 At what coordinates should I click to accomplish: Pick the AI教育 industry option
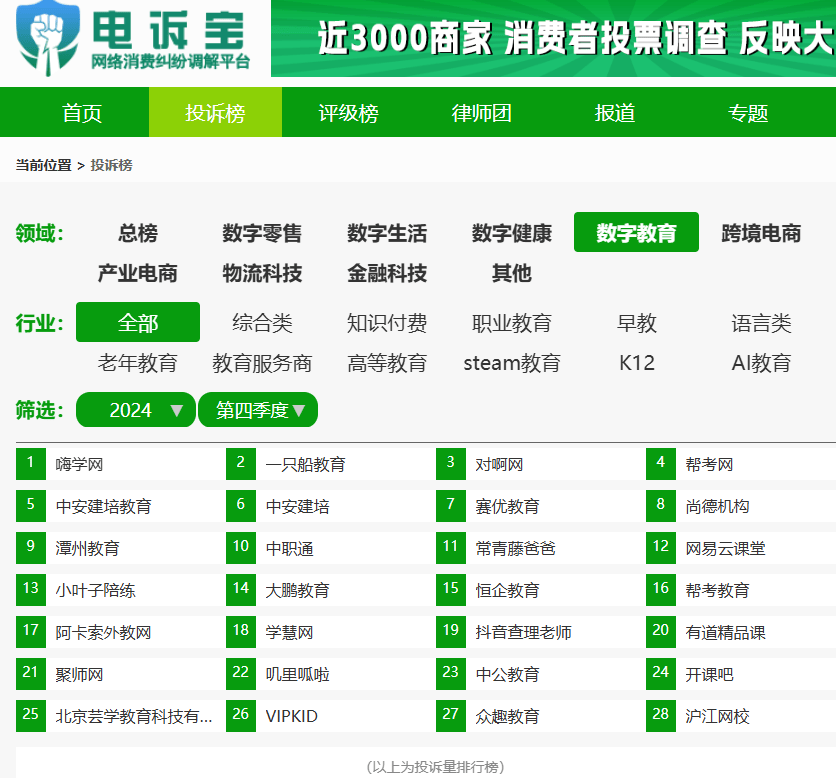[x=761, y=363]
